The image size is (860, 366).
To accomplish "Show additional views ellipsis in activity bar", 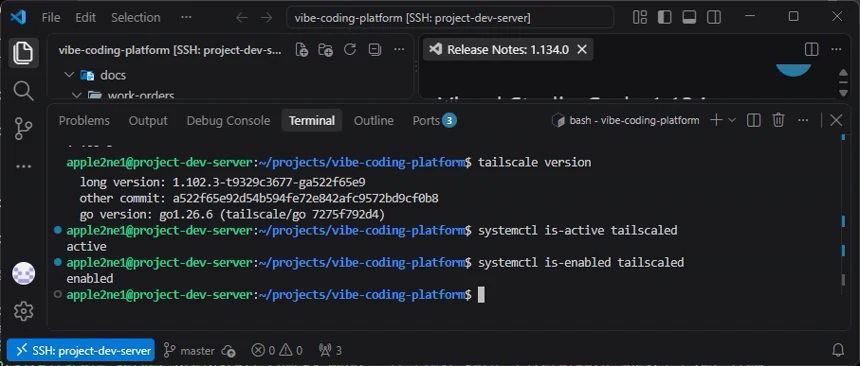I will pos(23,166).
